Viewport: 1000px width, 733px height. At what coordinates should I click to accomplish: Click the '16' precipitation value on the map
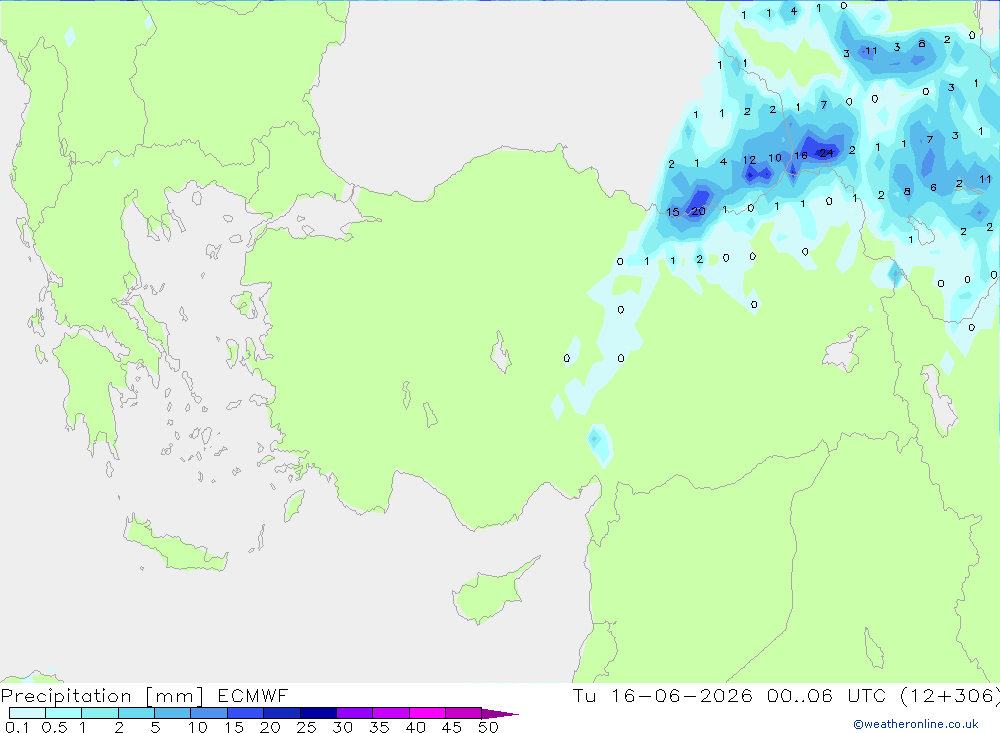coord(801,155)
